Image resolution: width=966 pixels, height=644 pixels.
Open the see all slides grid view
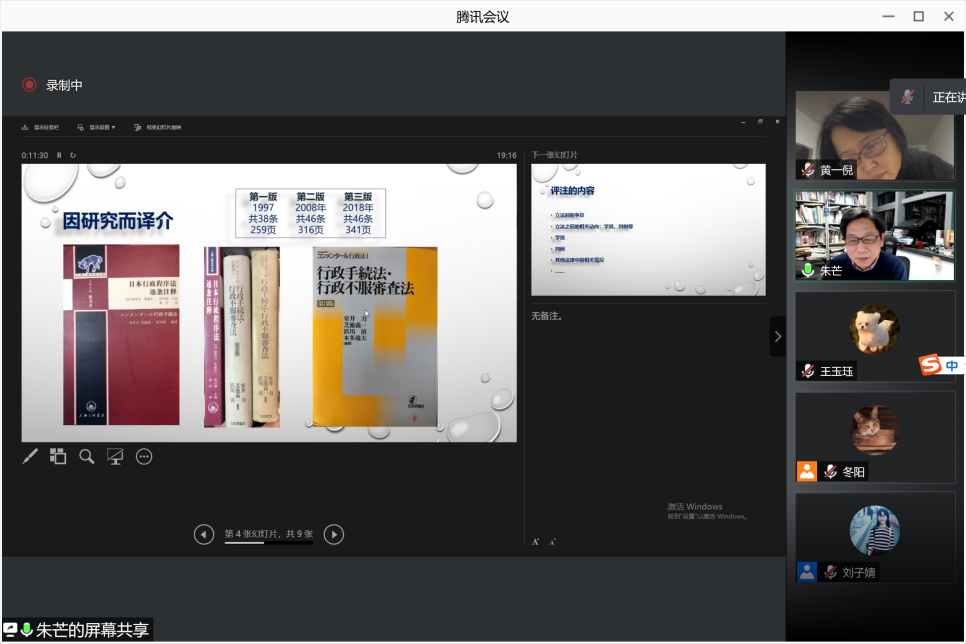(x=58, y=456)
